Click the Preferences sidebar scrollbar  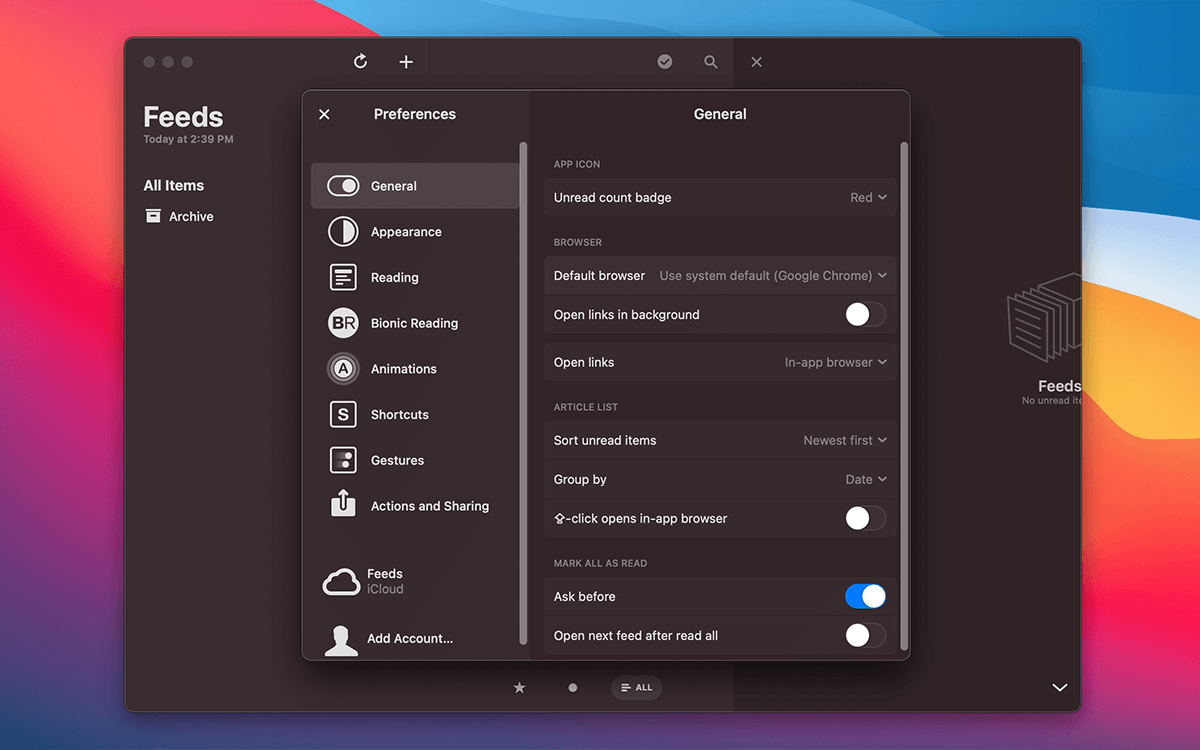point(523,392)
